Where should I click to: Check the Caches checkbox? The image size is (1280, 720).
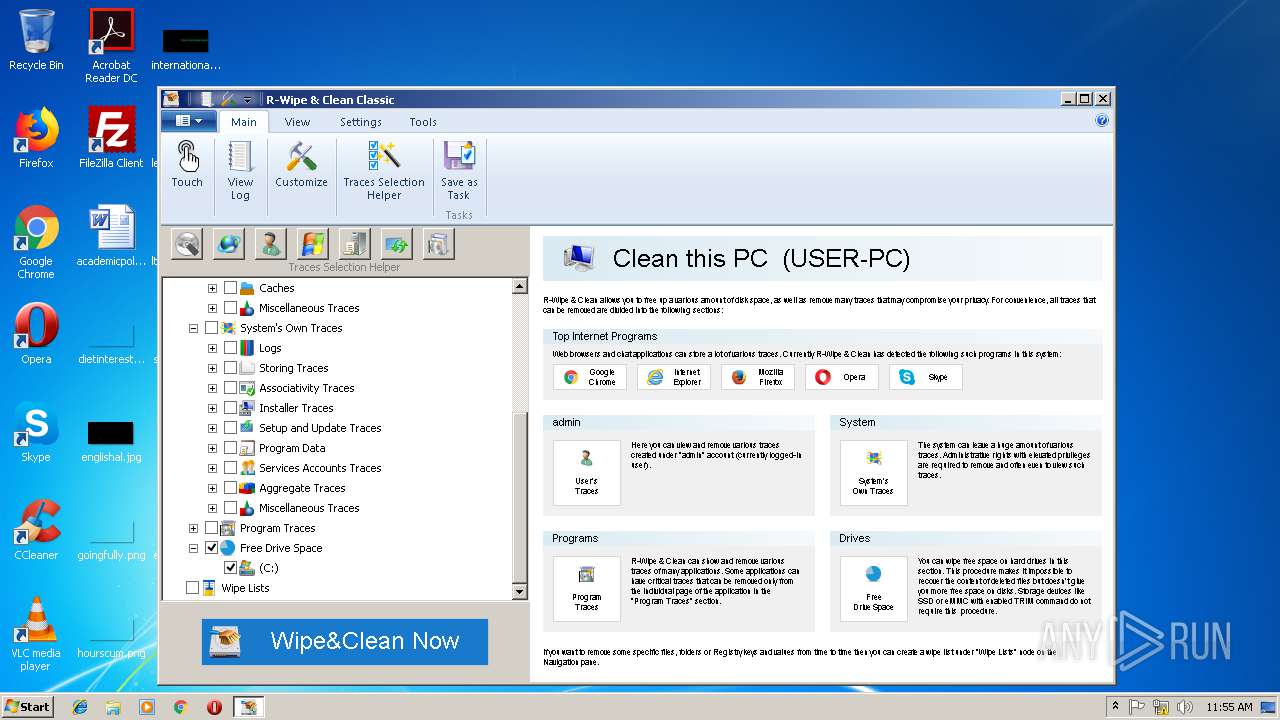pos(230,288)
